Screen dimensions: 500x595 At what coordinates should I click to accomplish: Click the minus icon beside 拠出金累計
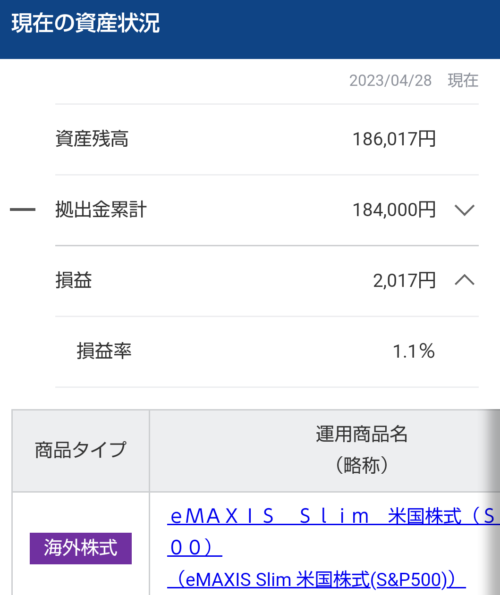pyautogui.click(x=22, y=209)
